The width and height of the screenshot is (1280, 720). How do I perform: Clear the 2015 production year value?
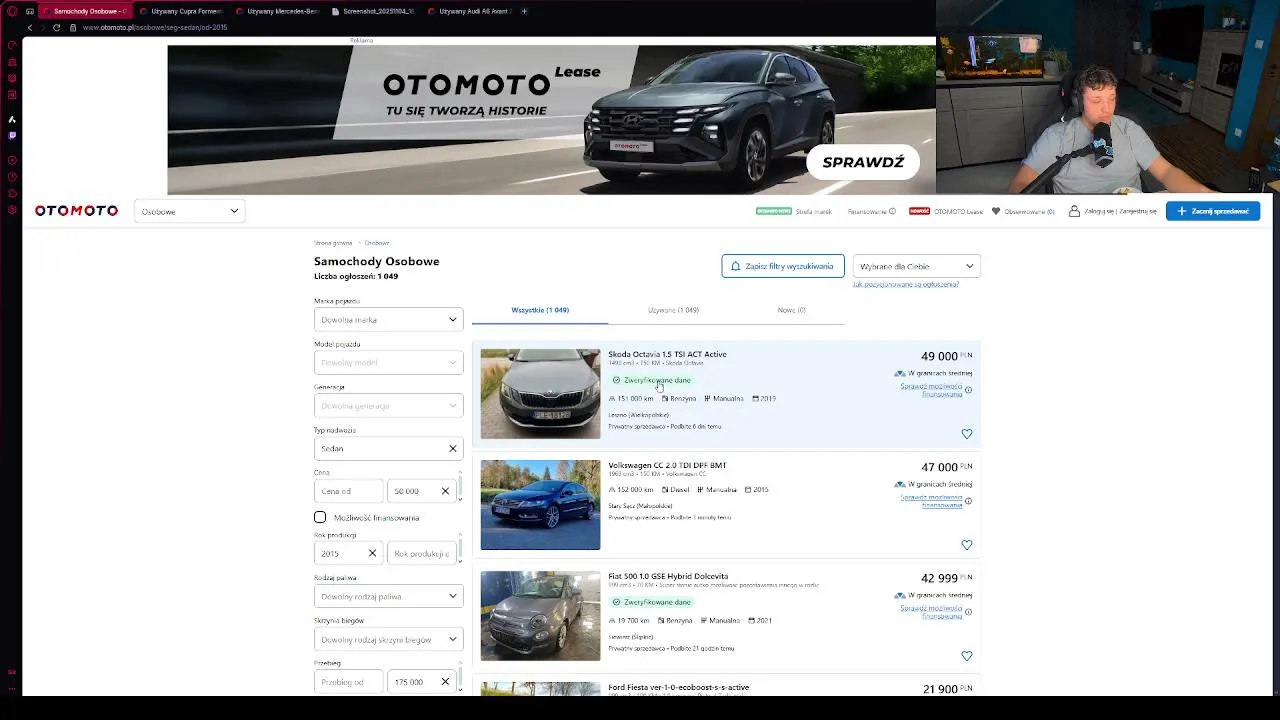coord(372,554)
